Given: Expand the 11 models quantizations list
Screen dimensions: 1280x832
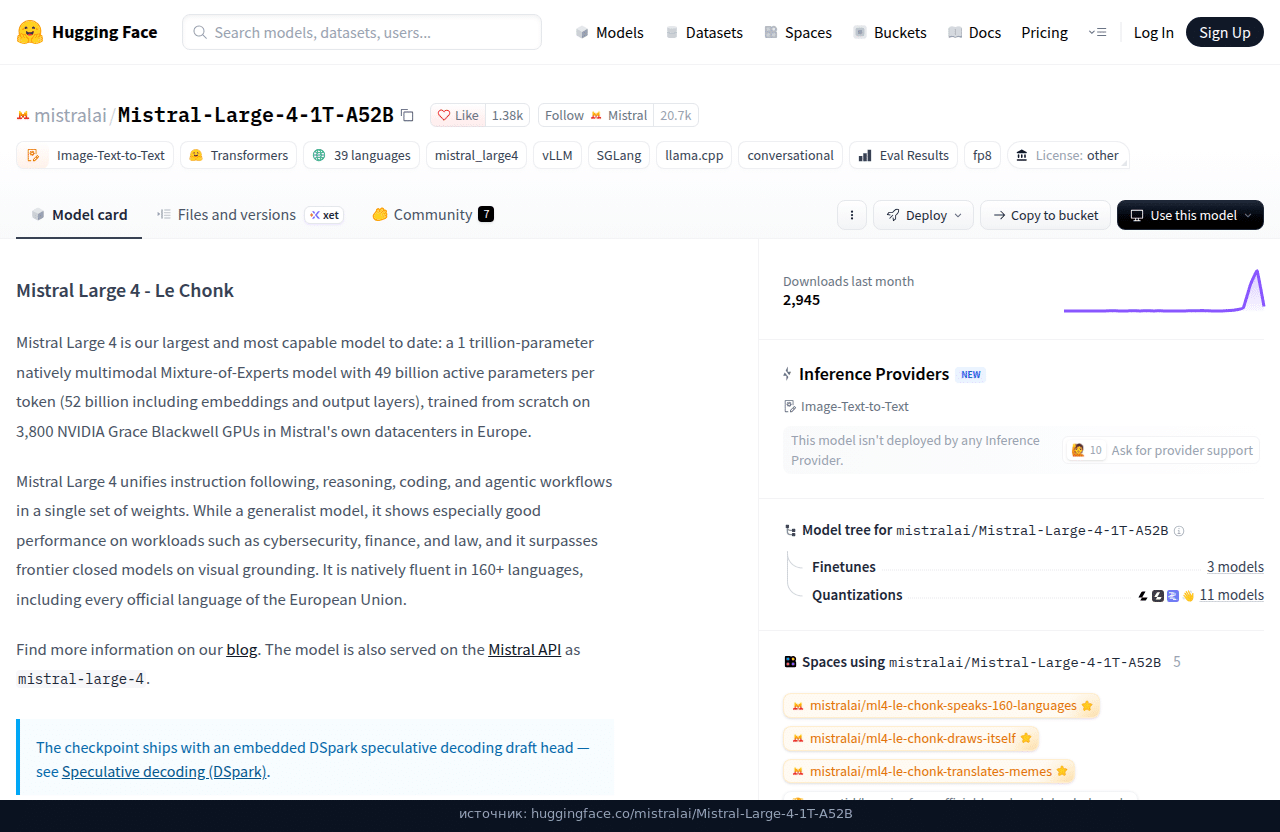Looking at the screenshot, I should tap(1231, 595).
